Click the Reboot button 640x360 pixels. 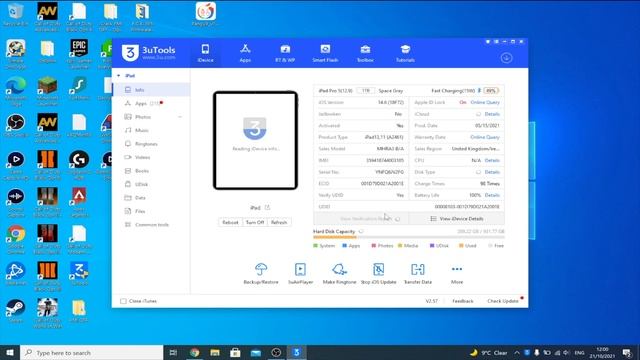point(230,222)
